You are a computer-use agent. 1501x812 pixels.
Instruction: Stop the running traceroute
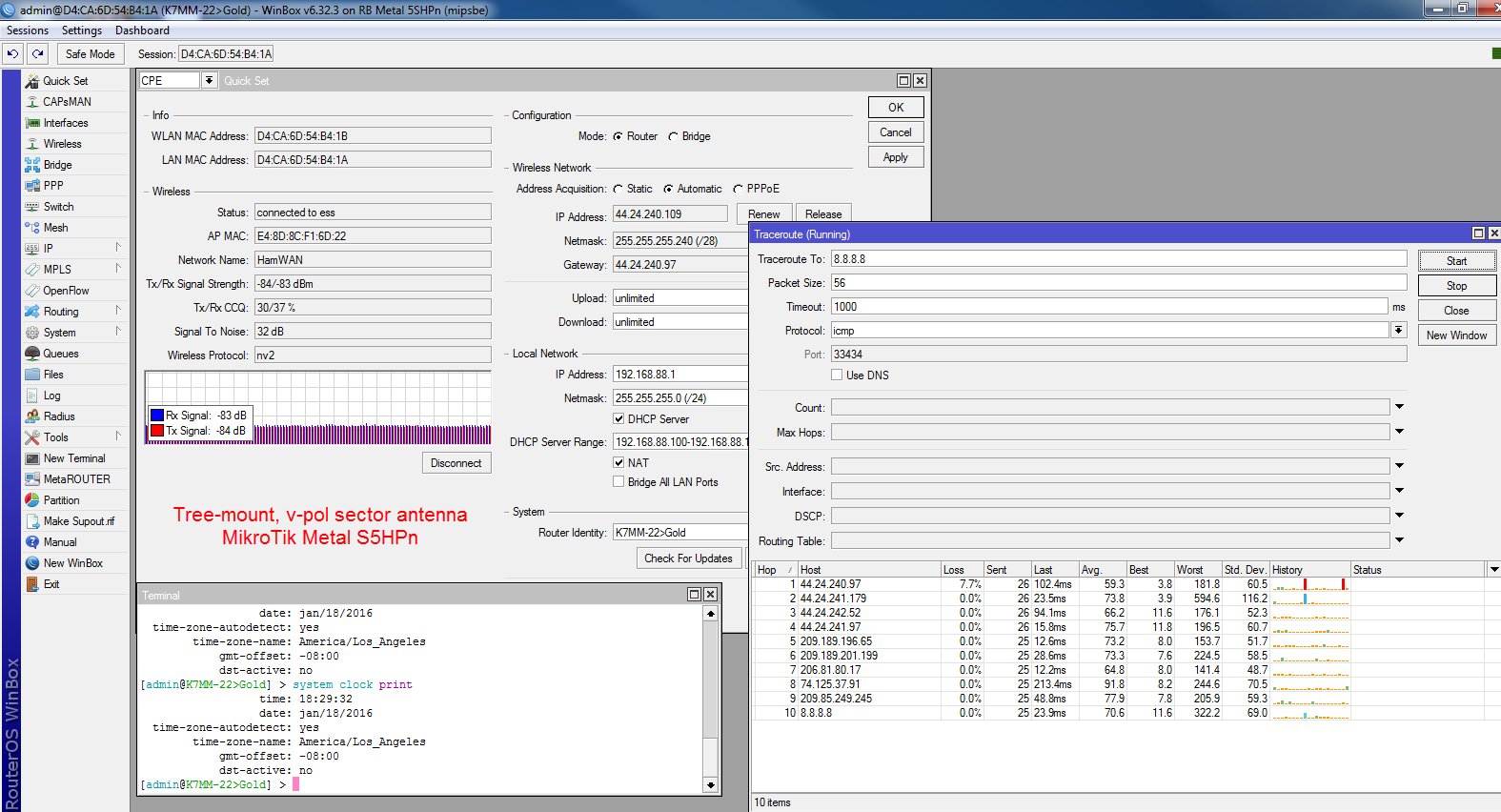coord(1456,286)
